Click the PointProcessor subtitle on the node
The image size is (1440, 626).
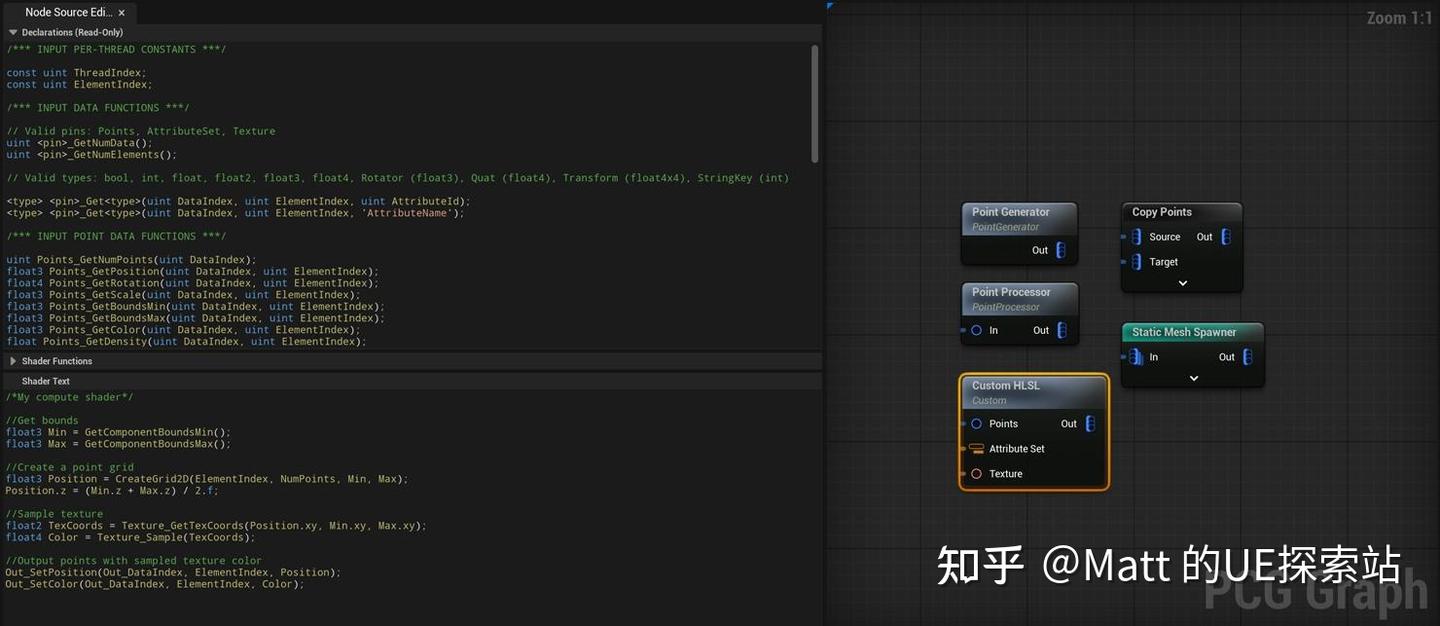(1006, 307)
